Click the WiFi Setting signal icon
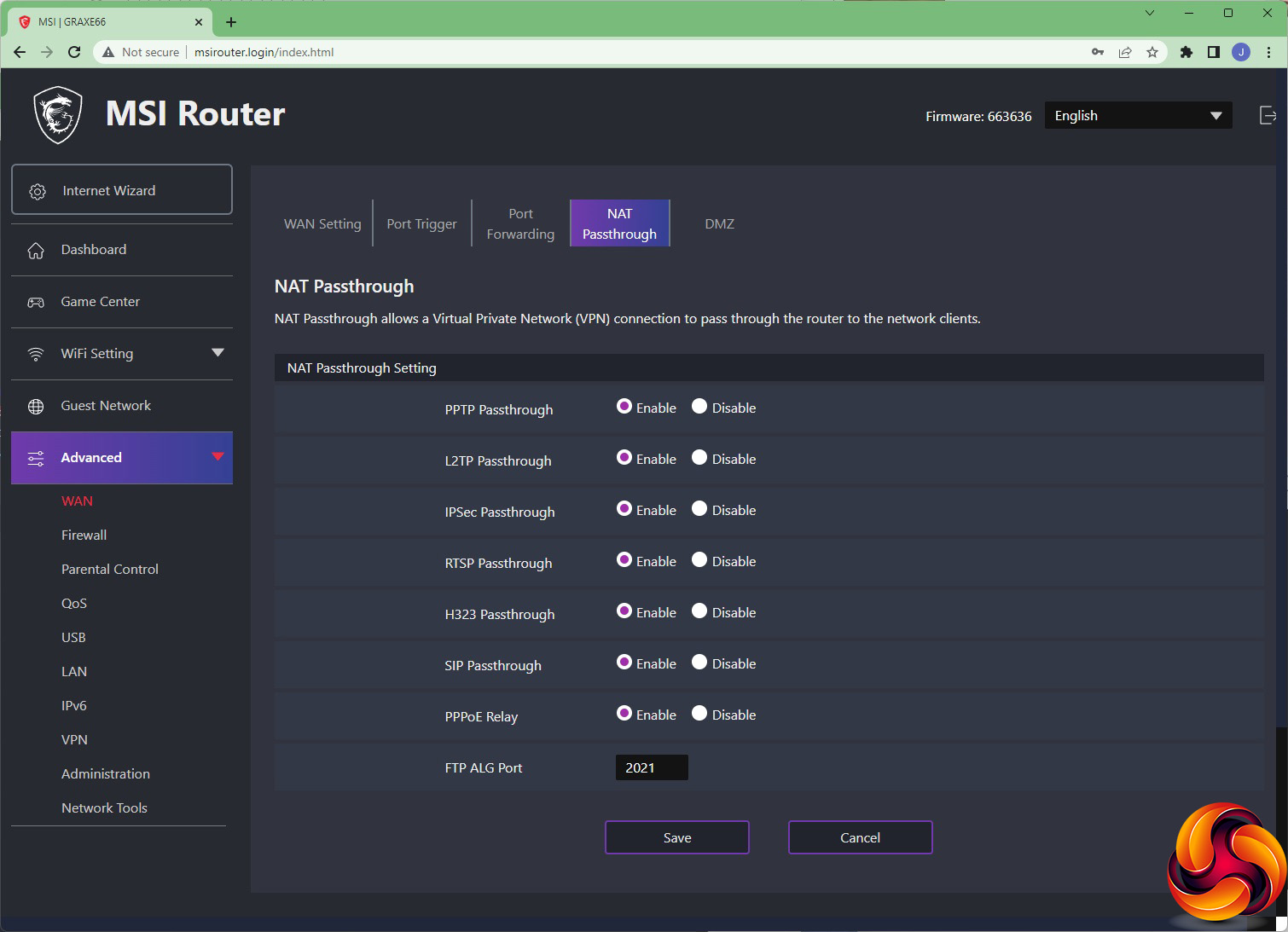 tap(36, 354)
